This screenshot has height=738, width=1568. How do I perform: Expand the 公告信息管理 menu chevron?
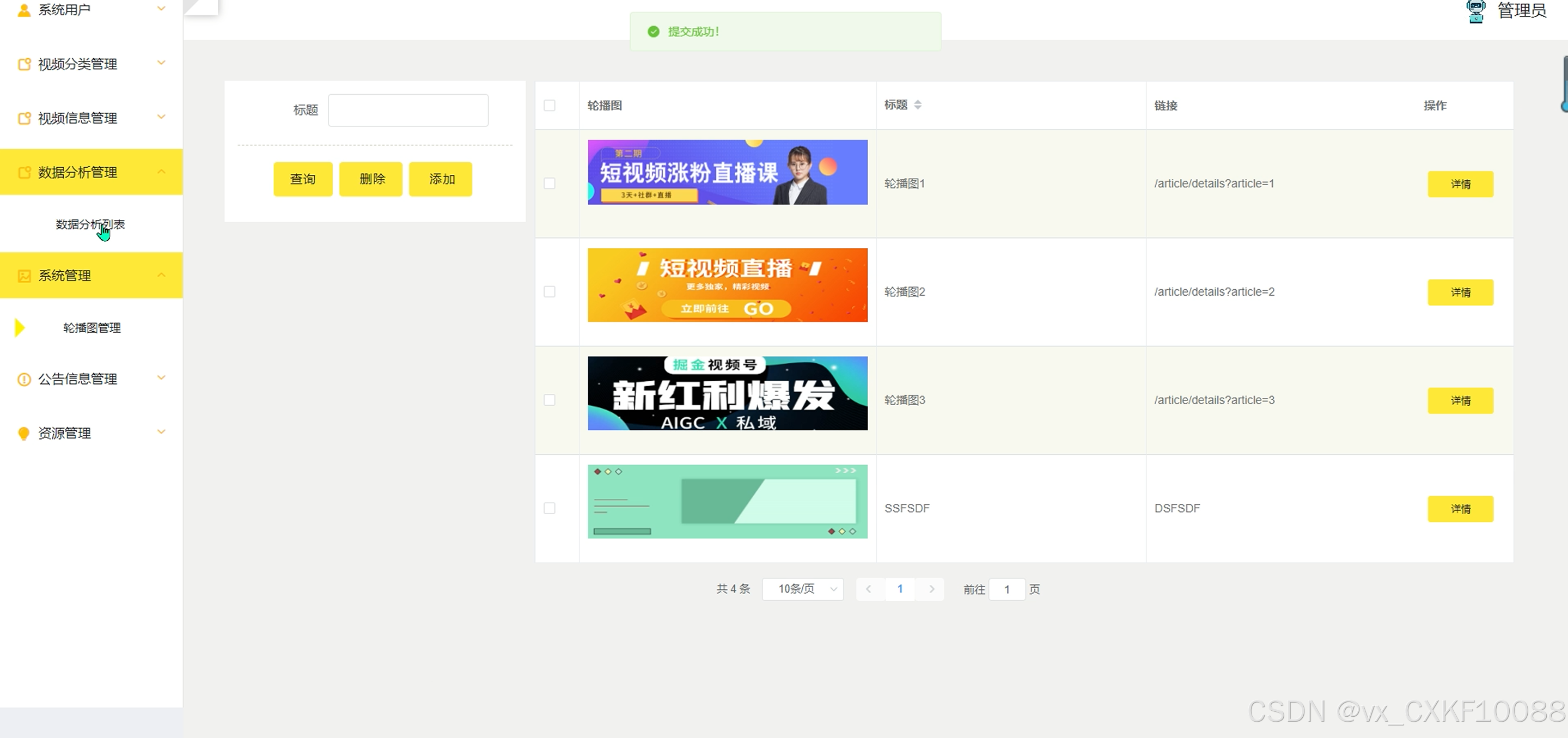pyautogui.click(x=161, y=378)
